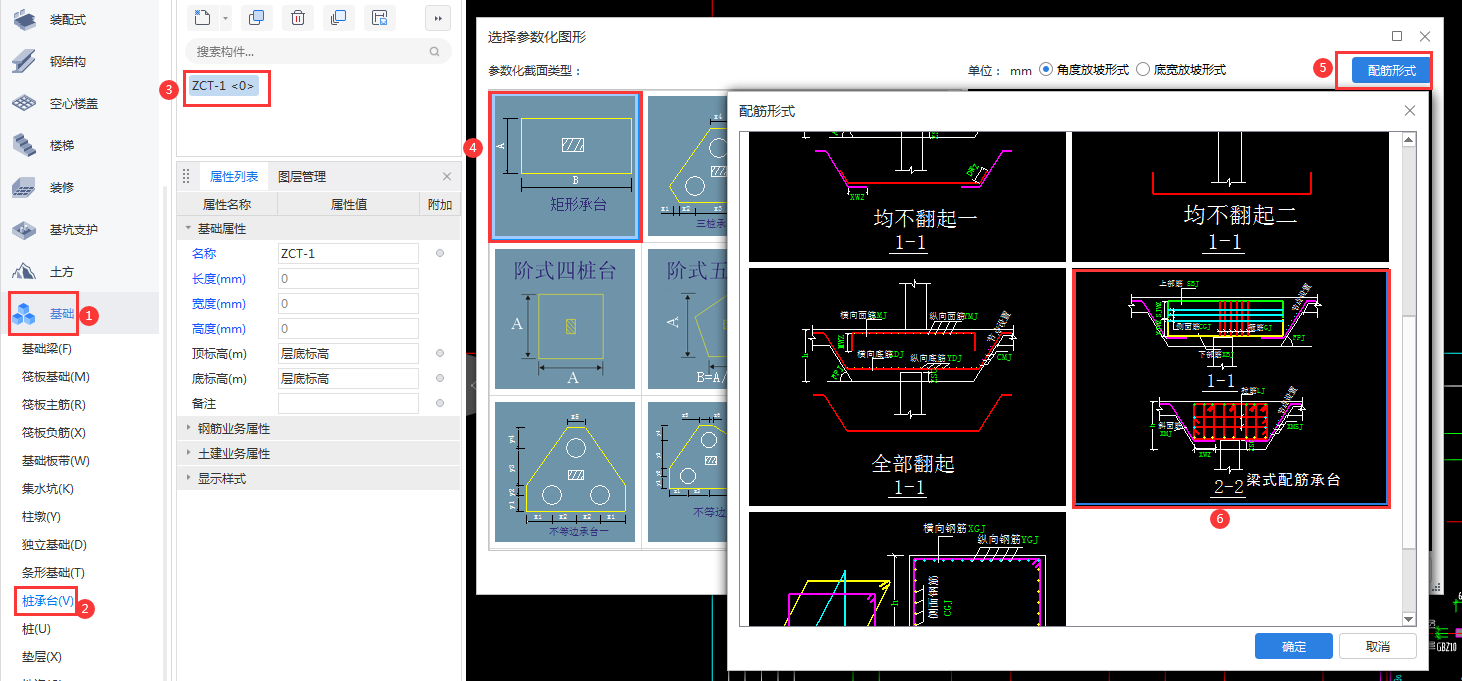This screenshot has width=1462, height=681.
Task: Open the 底标高(m) value dropdown
Action: [x=348, y=379]
